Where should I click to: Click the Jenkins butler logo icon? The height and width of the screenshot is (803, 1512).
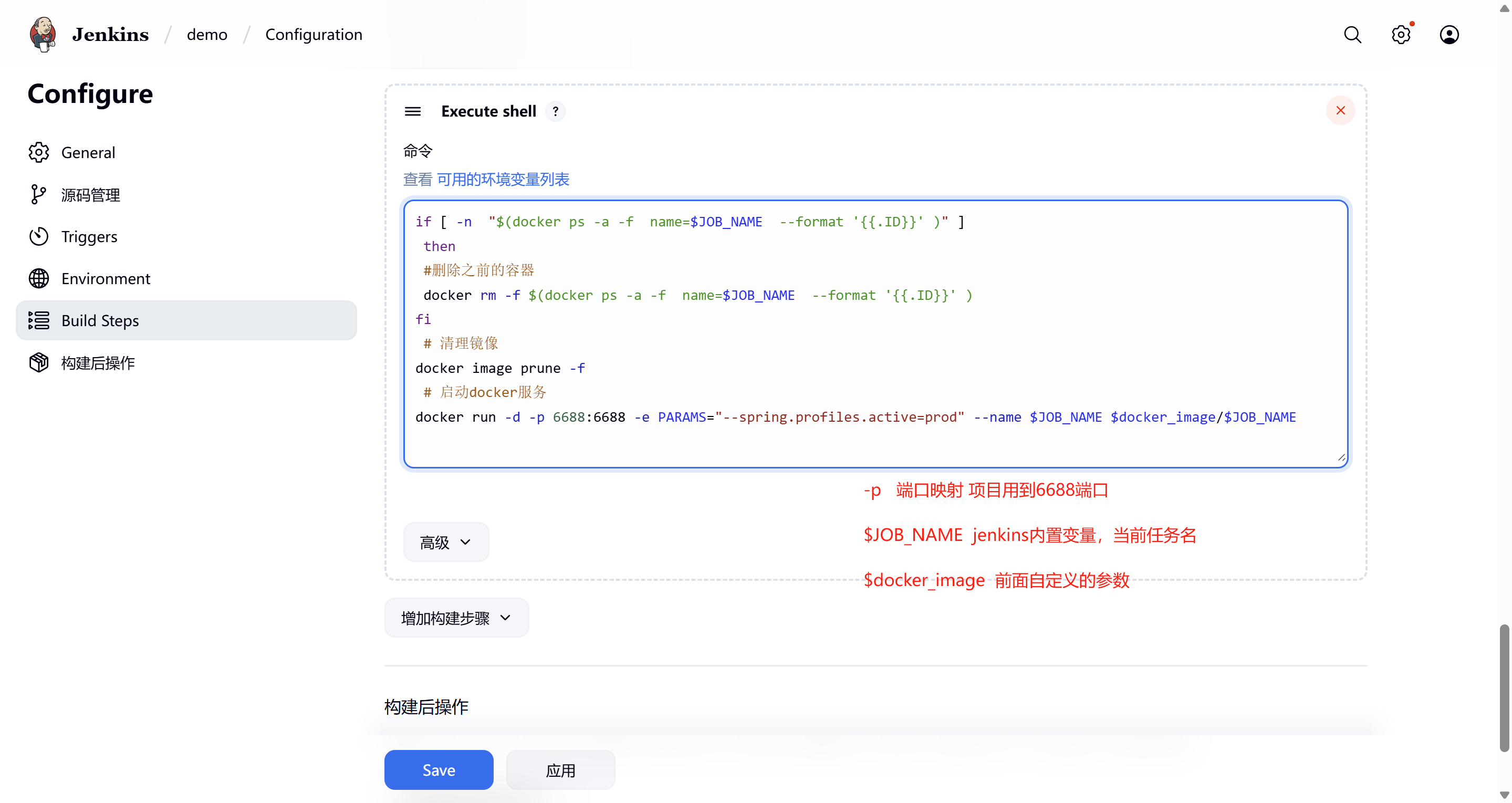pos(43,34)
